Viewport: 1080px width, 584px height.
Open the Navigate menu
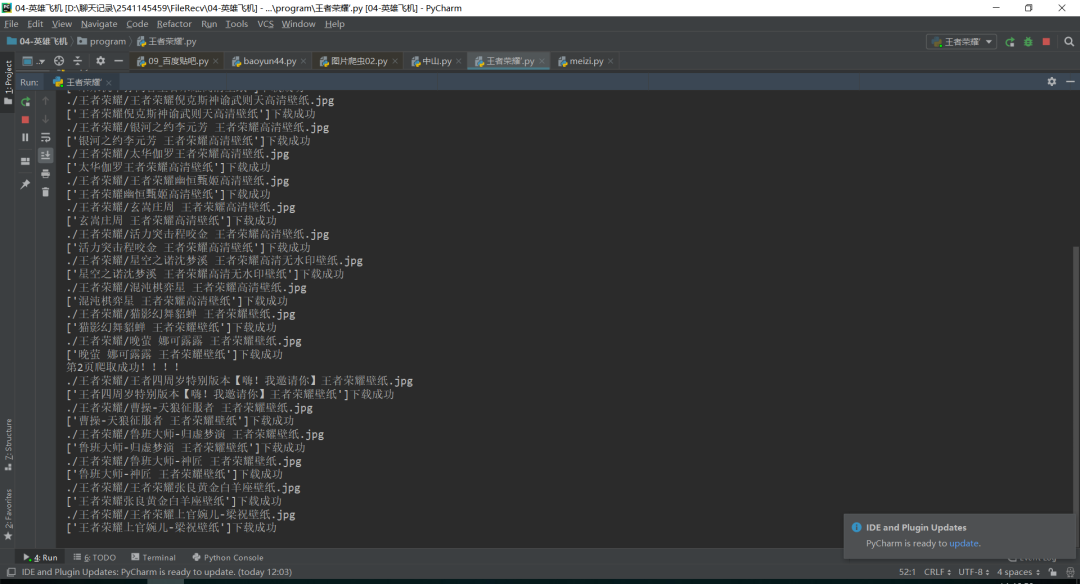(99, 24)
